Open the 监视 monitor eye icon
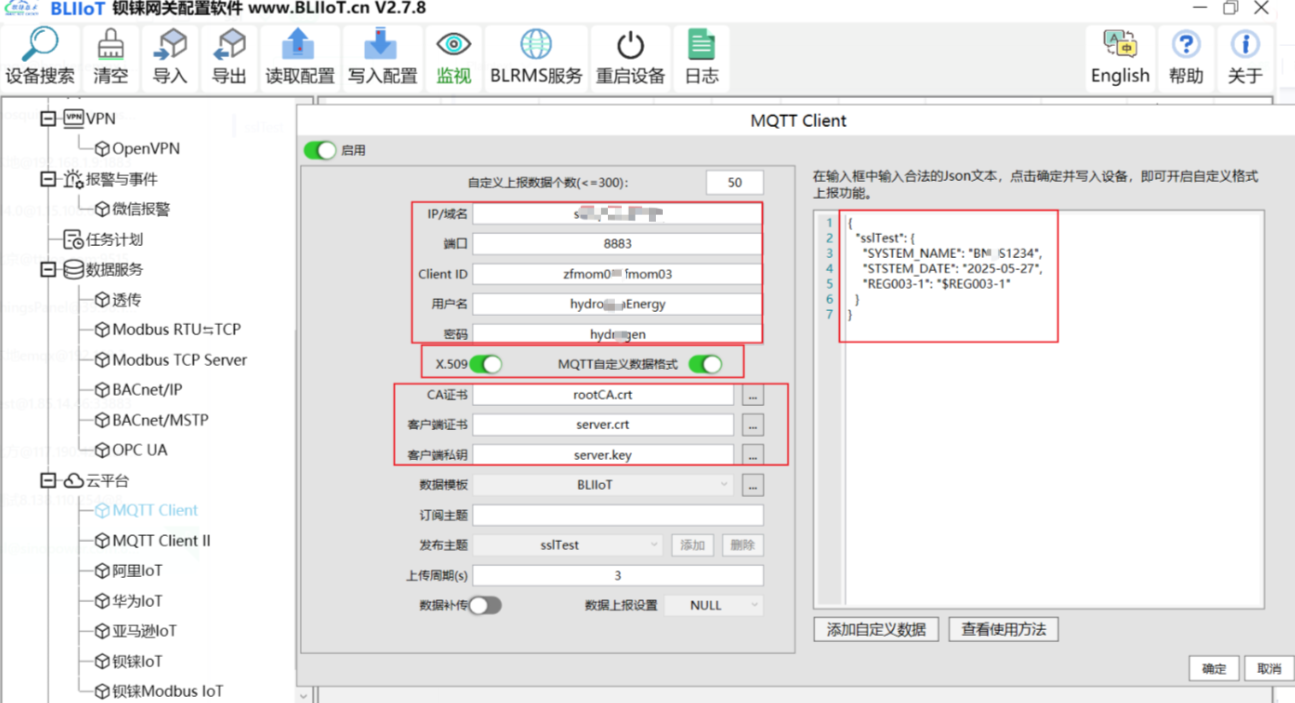 tap(453, 57)
